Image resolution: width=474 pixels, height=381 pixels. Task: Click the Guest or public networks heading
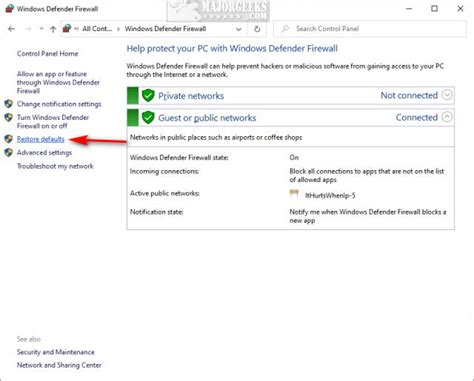click(207, 118)
